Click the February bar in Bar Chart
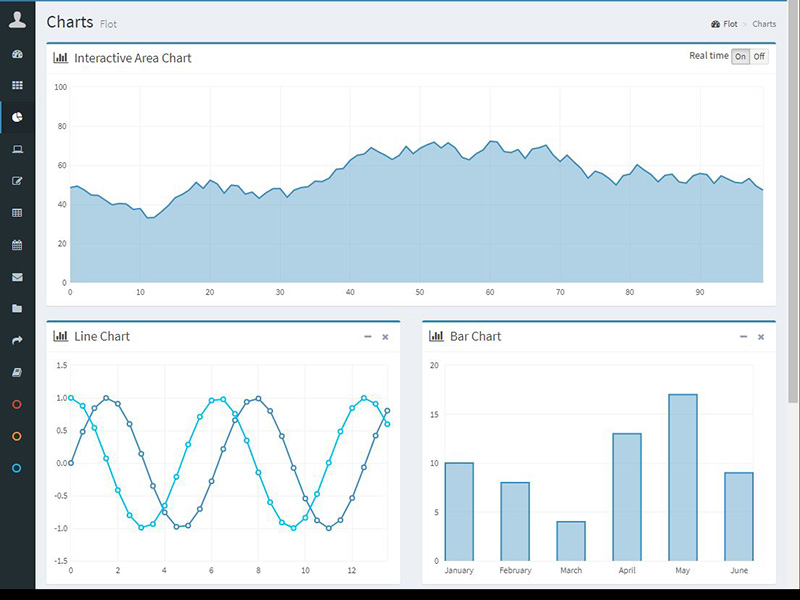The width and height of the screenshot is (800, 600). click(x=515, y=521)
